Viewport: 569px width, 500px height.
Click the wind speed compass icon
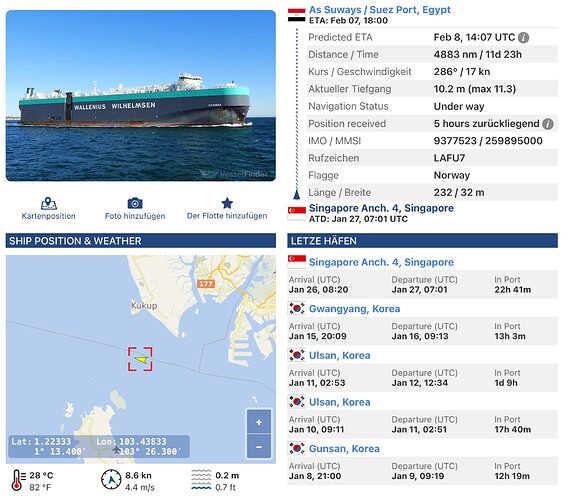pos(111,480)
